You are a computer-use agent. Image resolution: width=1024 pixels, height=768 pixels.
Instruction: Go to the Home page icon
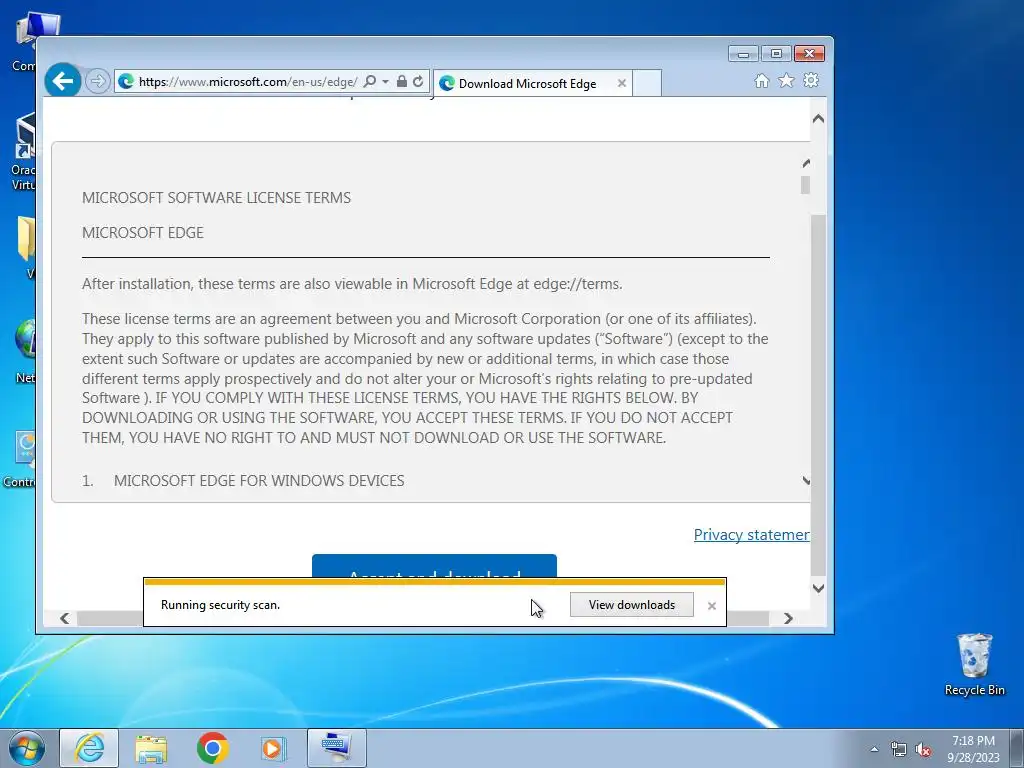coord(761,81)
